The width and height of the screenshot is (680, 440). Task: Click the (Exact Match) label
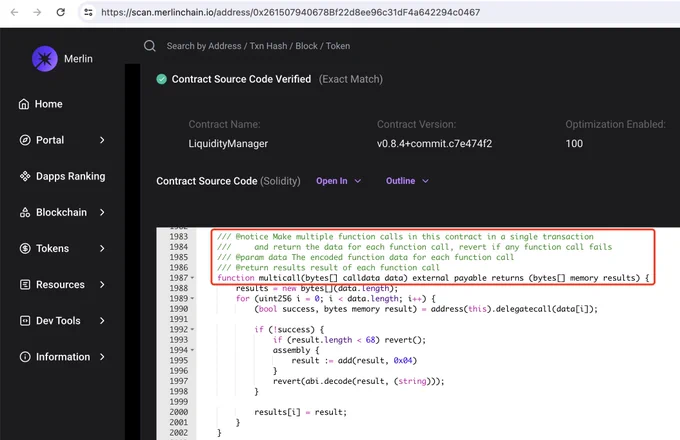point(351,79)
